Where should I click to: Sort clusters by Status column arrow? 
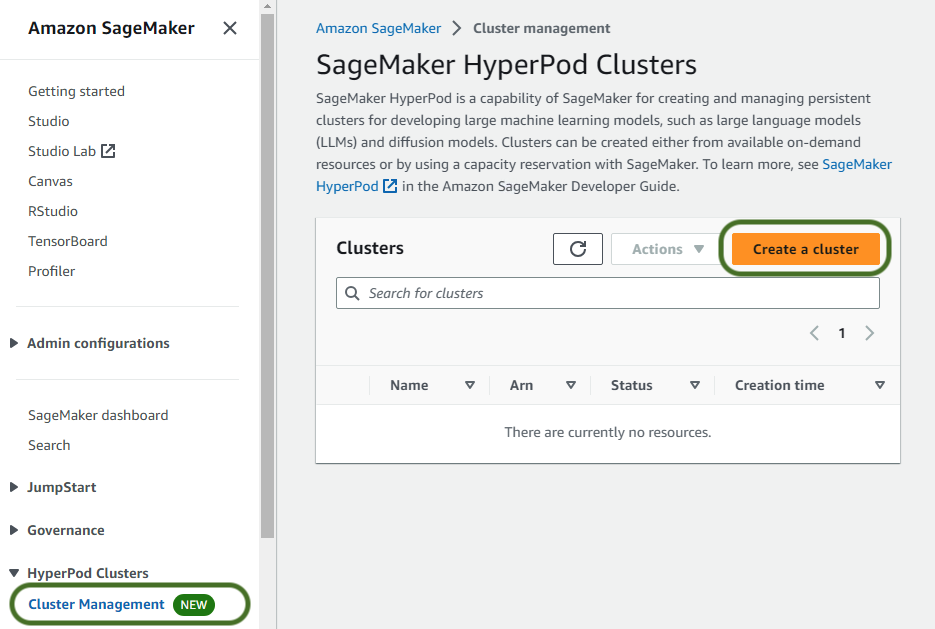(695, 385)
